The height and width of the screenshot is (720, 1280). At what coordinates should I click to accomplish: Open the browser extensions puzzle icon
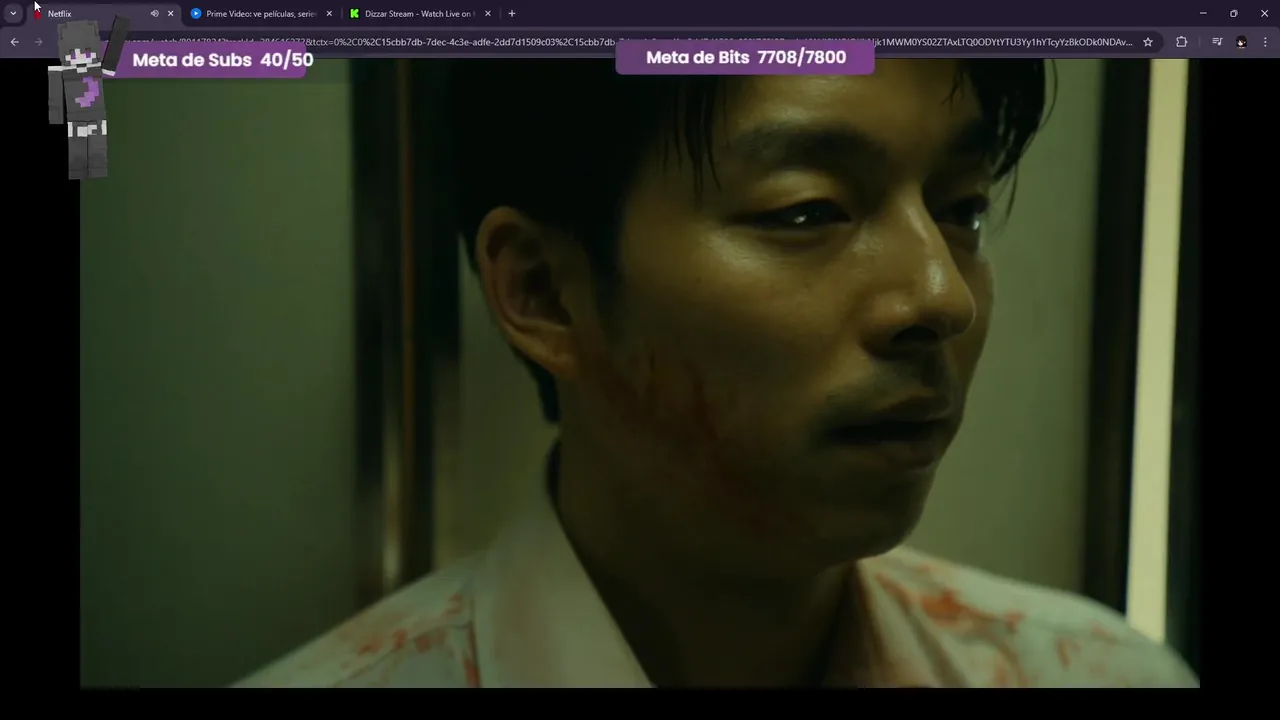pos(1181,42)
